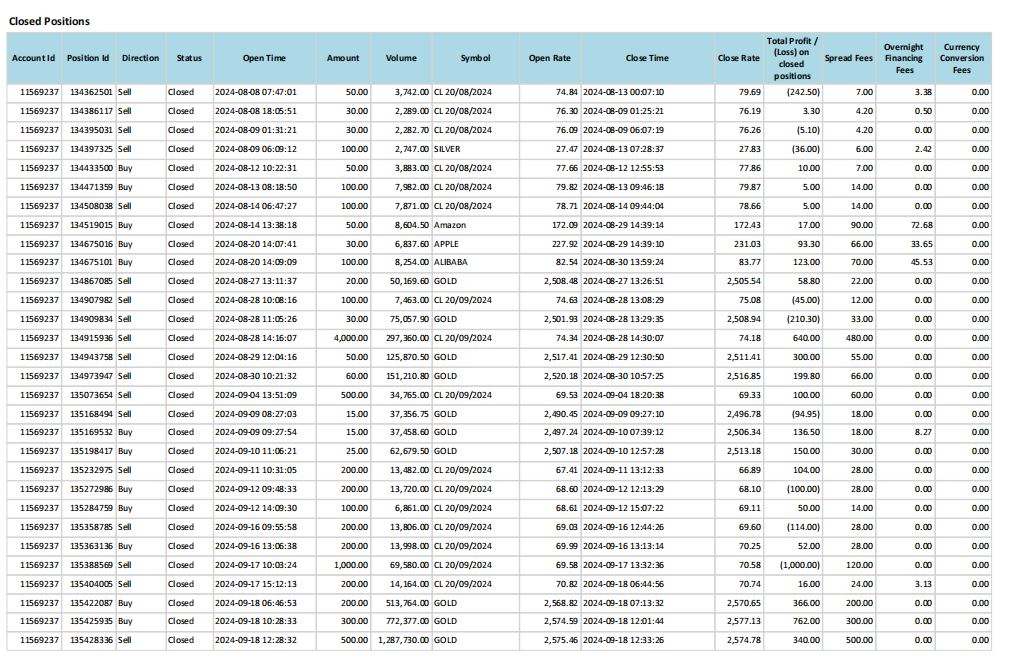Click the Spread Fees column header
1009x660 pixels.
pos(848,58)
